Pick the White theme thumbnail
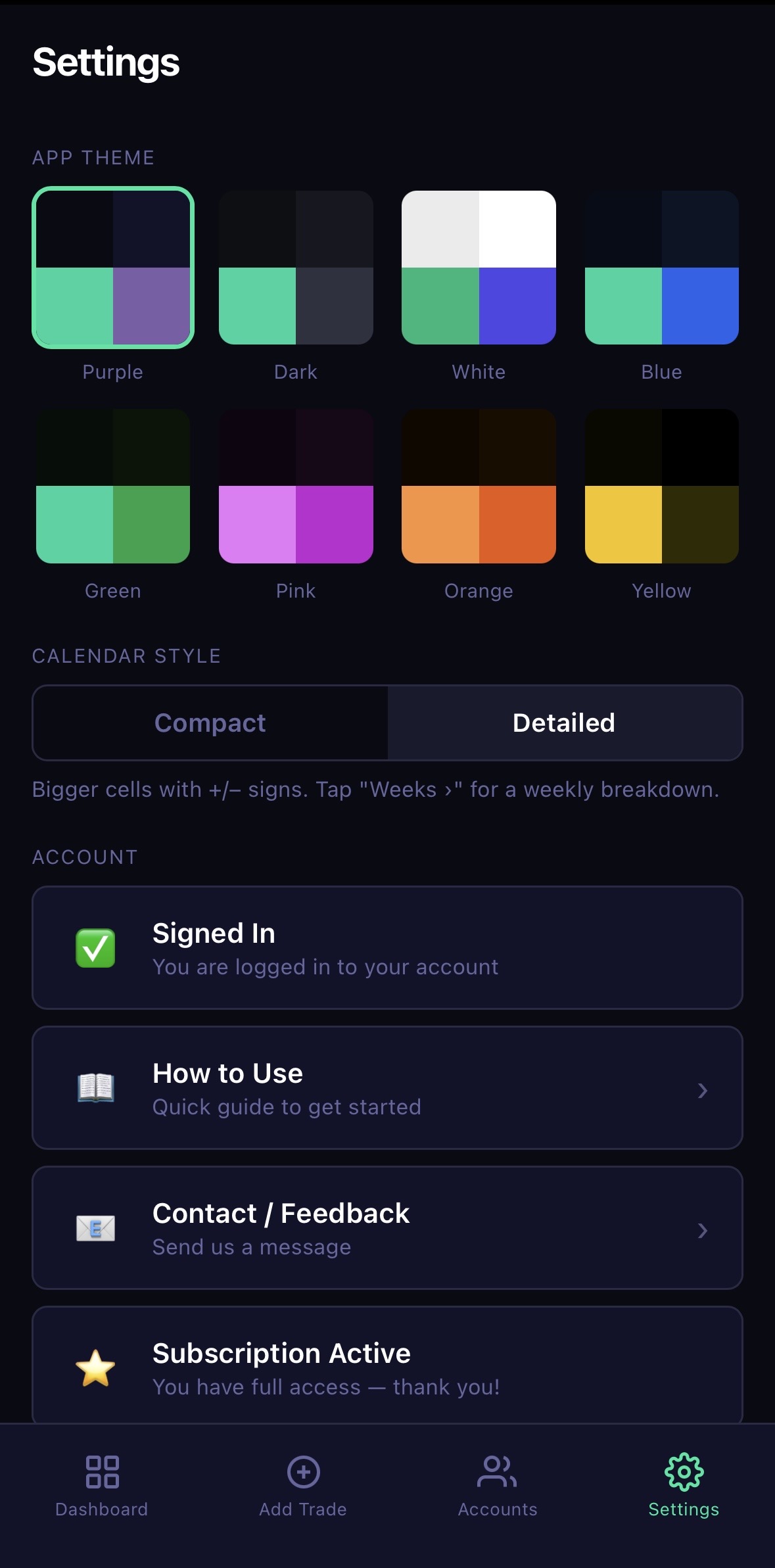Viewport: 775px width, 1568px height. (479, 268)
